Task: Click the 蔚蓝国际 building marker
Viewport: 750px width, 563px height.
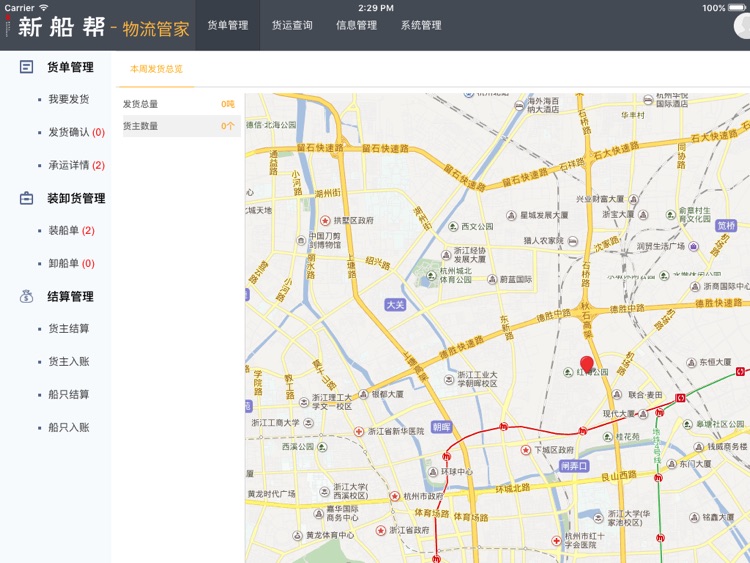Action: [x=492, y=279]
